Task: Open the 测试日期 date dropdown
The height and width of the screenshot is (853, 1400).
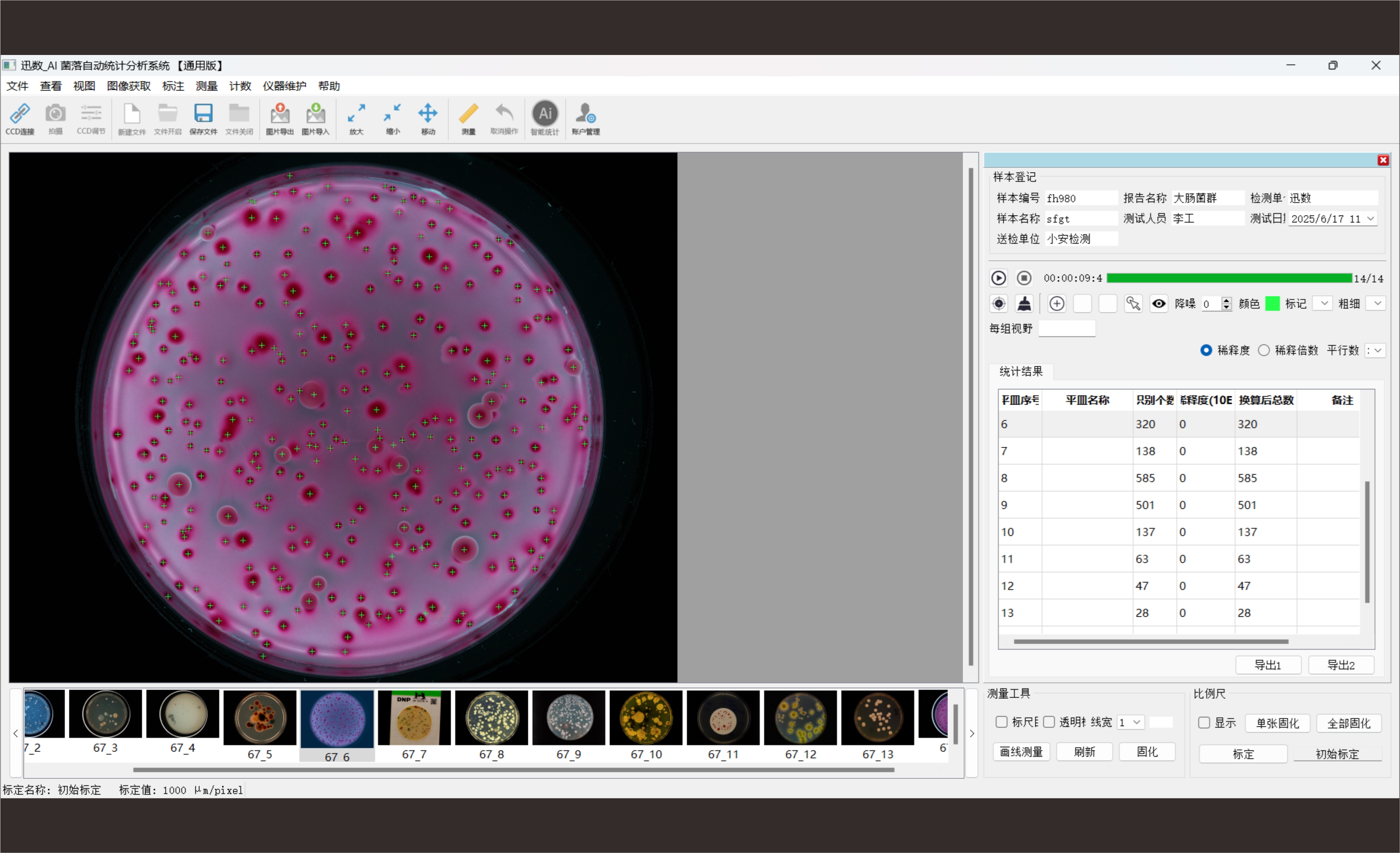Action: [x=1371, y=219]
